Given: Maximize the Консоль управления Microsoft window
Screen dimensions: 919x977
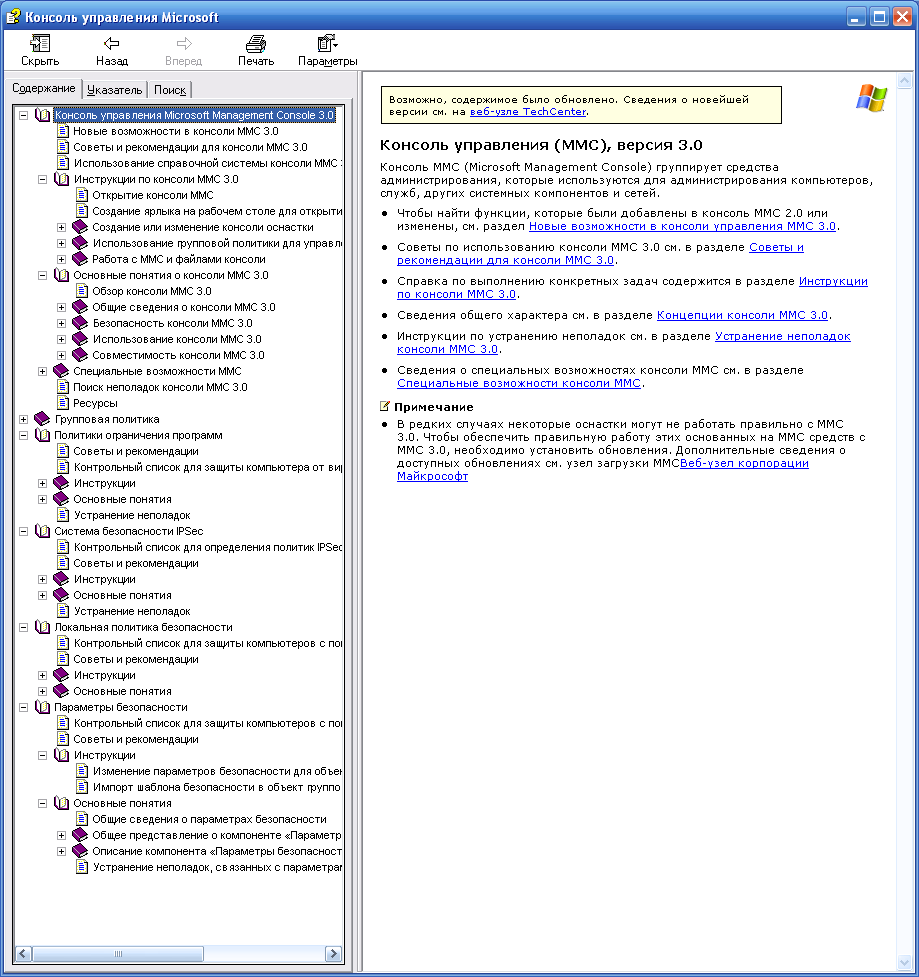Looking at the screenshot, I should click(879, 17).
